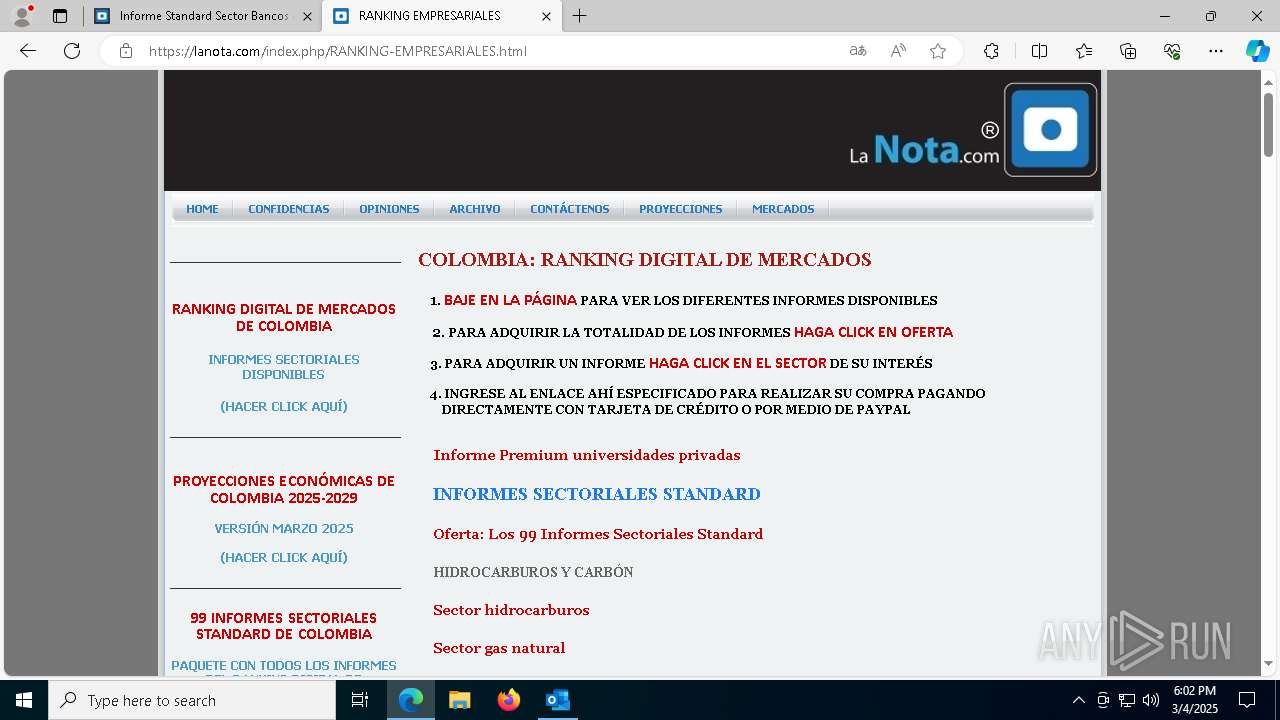Click RANKING DIGITAL DE MERCADOS DE COLOMBIA heading

(284, 318)
